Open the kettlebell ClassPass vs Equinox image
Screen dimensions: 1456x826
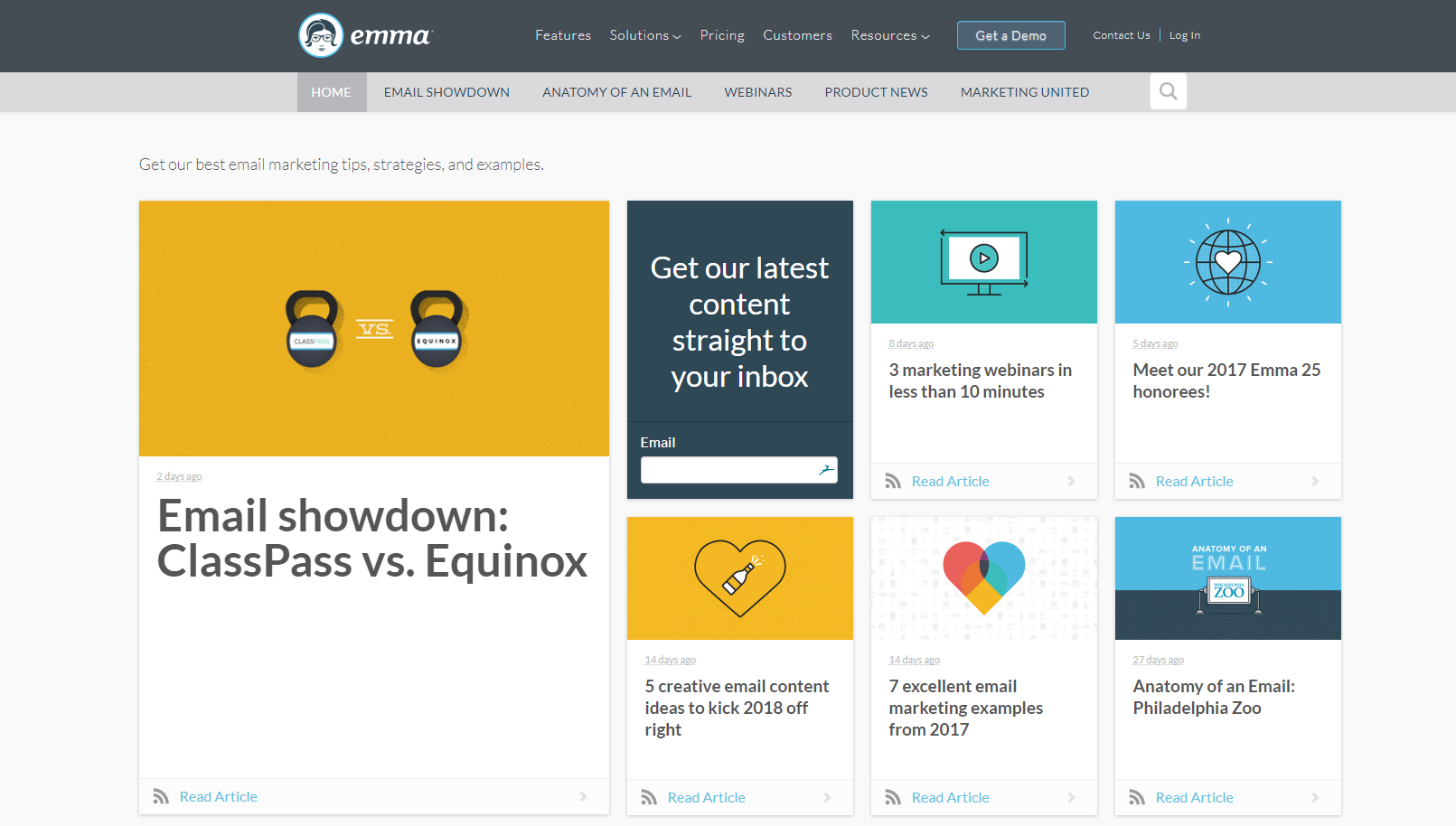tap(374, 328)
